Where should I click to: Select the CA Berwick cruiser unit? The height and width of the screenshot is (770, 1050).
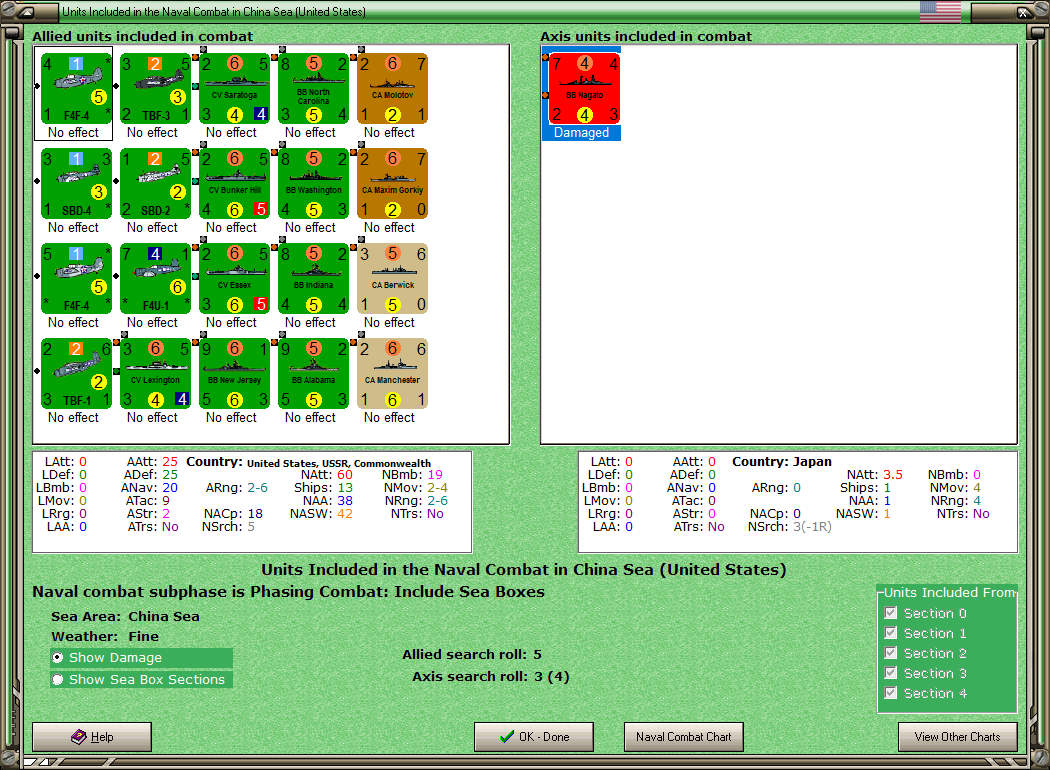[x=392, y=279]
